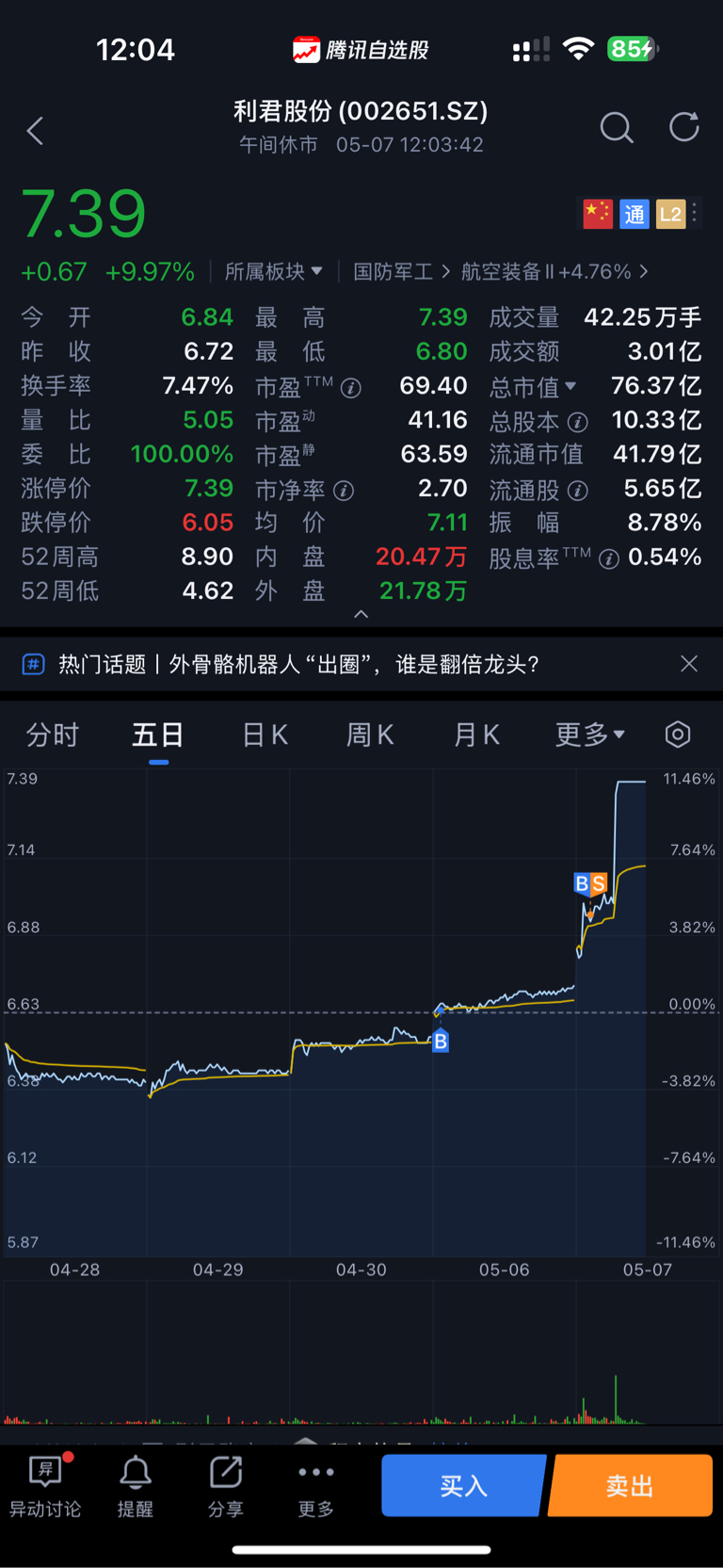Tap 内盘 value 20.47万
The image size is (723, 1568).
tap(422, 557)
